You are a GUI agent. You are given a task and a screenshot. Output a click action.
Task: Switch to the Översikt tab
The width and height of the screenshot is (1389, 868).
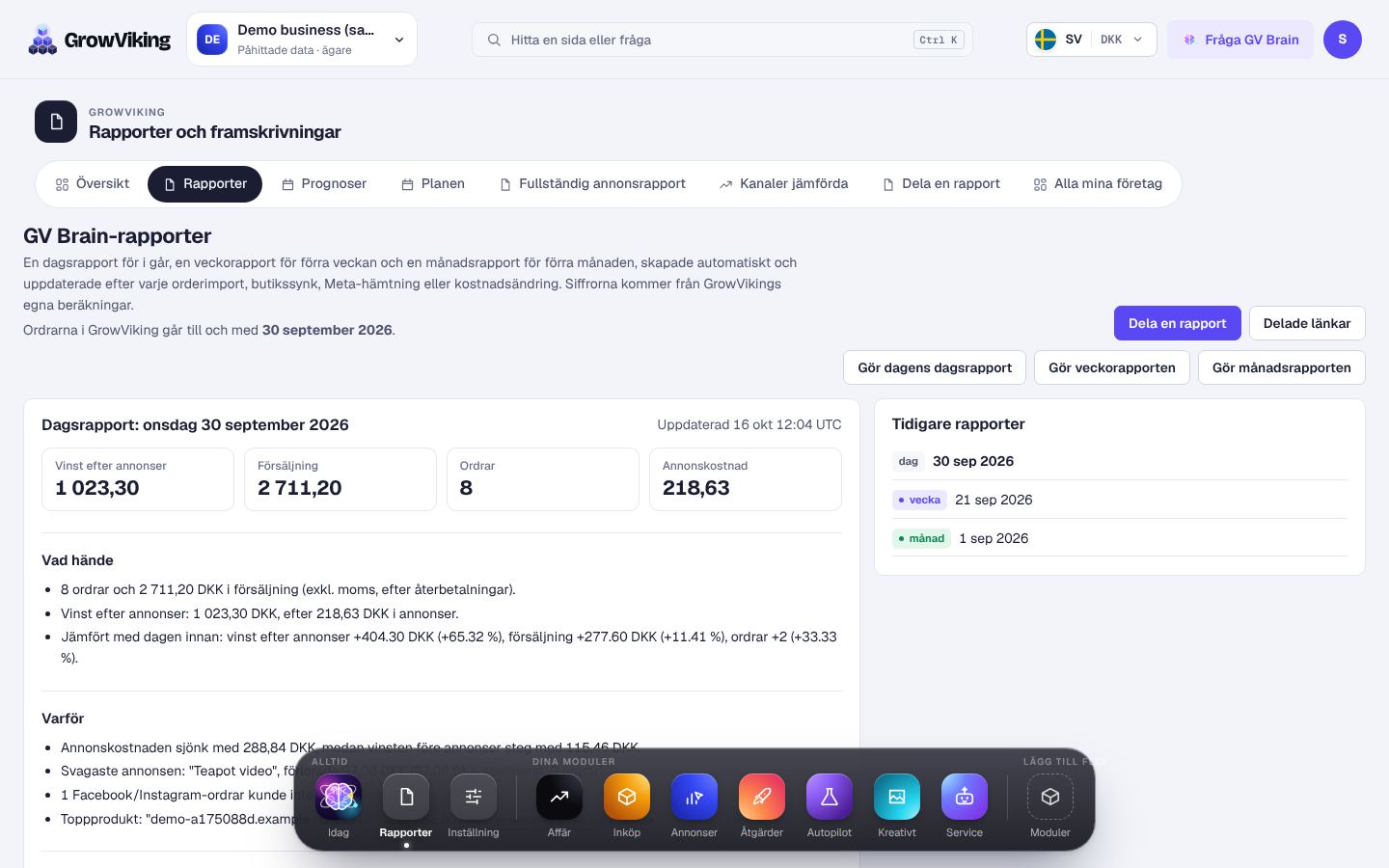(93, 184)
